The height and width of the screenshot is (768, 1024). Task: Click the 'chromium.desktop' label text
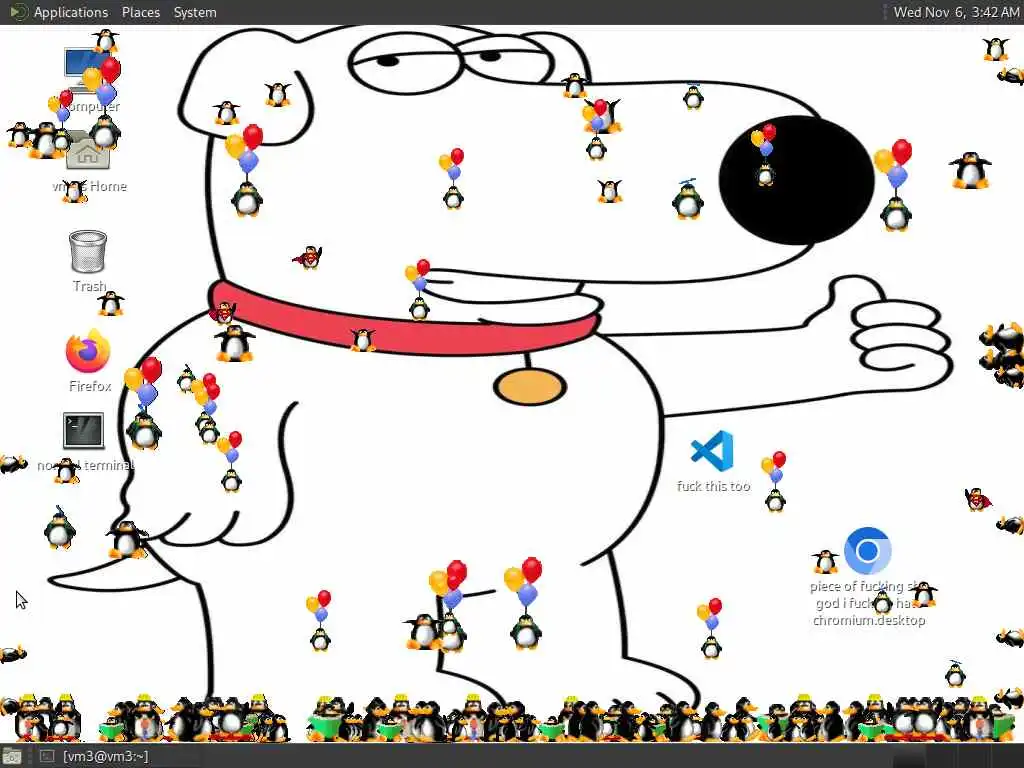pyautogui.click(x=869, y=620)
